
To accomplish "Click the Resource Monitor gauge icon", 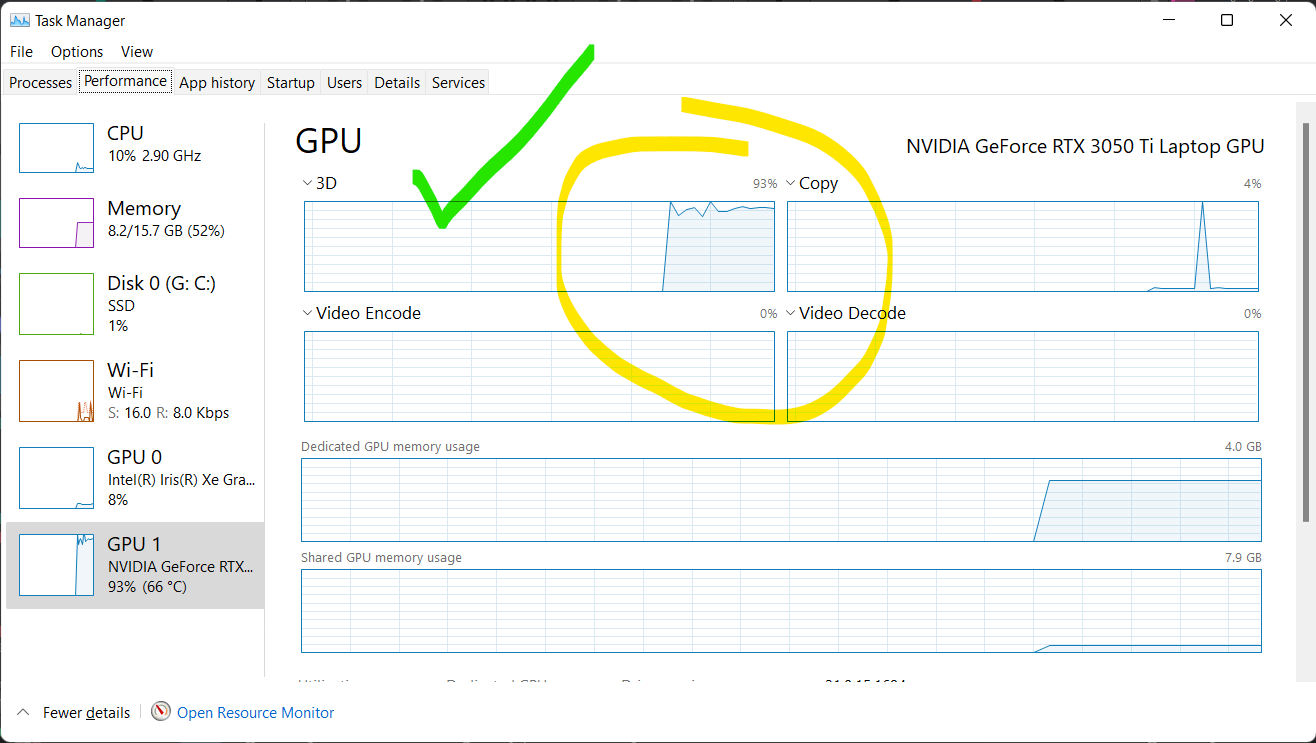I will pos(161,712).
